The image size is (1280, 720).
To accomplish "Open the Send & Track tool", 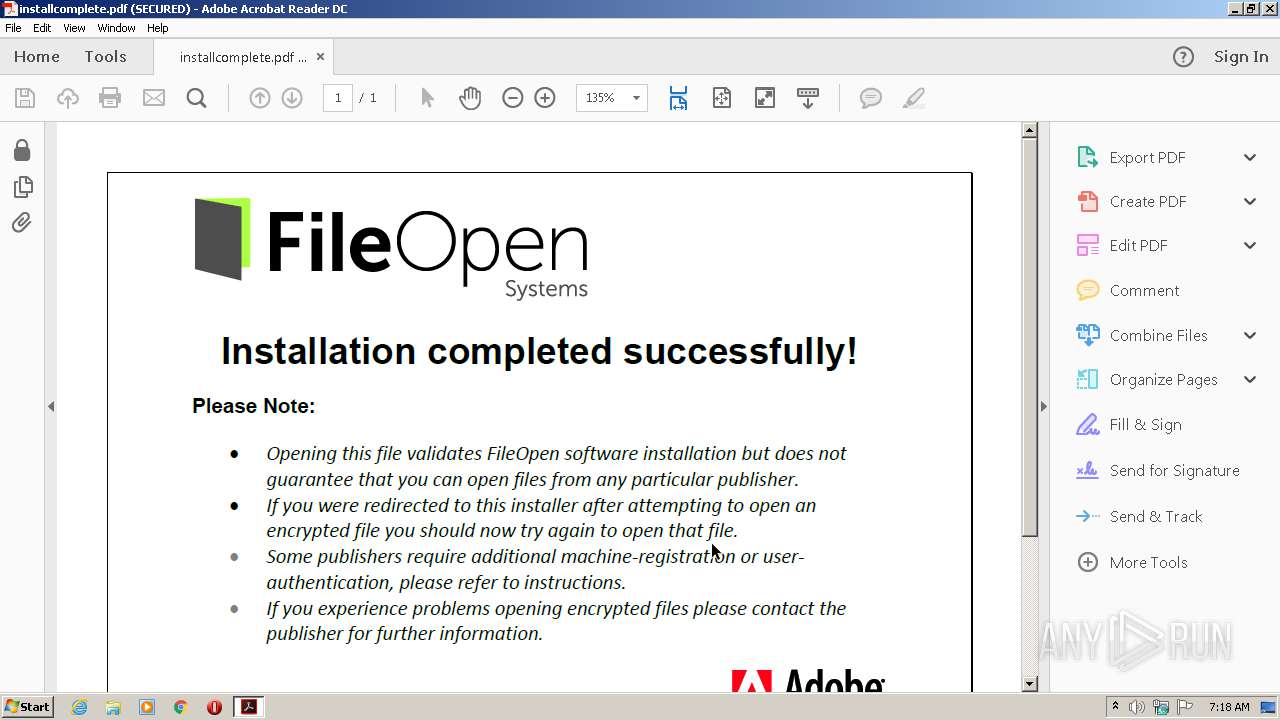I will (x=1156, y=516).
